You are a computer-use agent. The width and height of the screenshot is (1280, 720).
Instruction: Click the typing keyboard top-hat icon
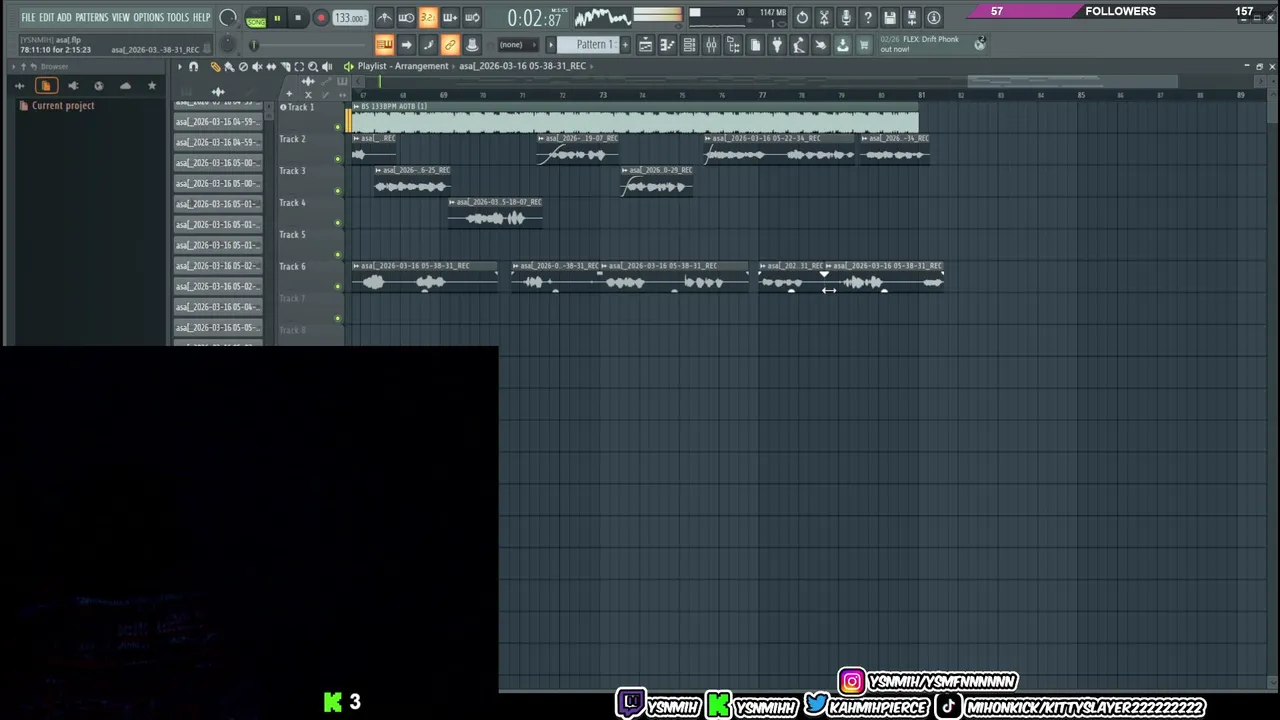click(x=472, y=45)
